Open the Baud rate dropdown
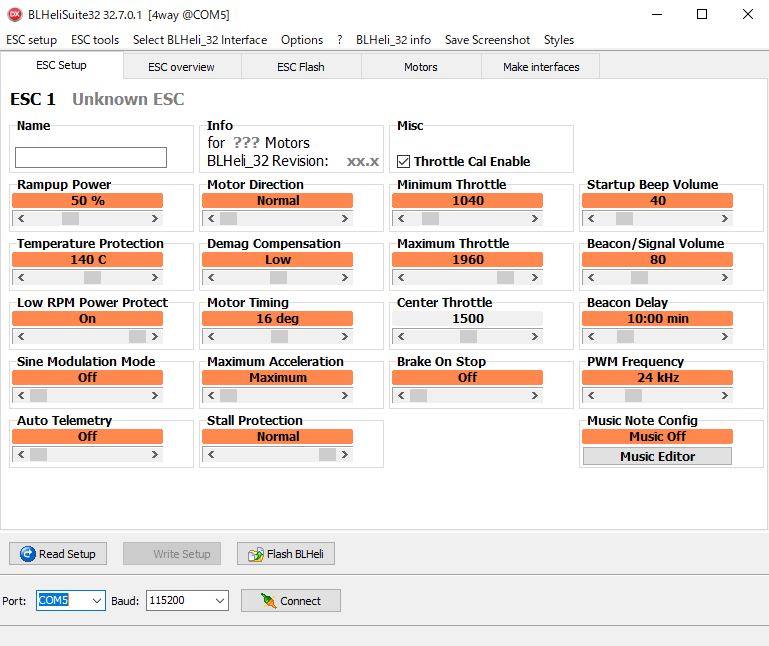The height and width of the screenshot is (646, 769). pyautogui.click(x=220, y=600)
